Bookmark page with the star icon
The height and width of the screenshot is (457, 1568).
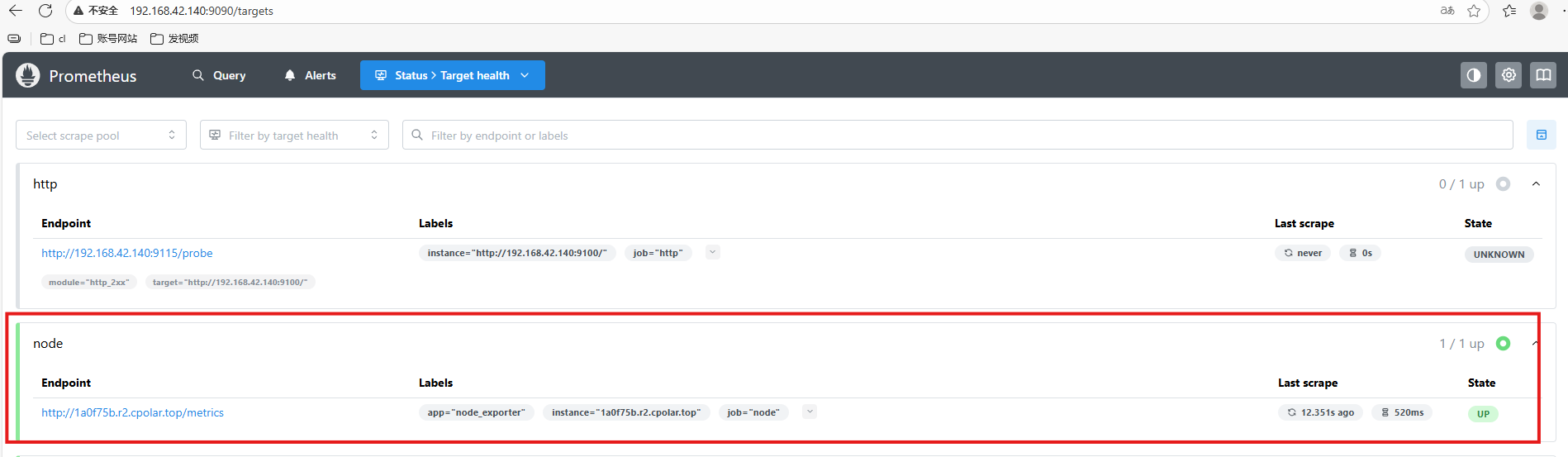pos(1474,11)
